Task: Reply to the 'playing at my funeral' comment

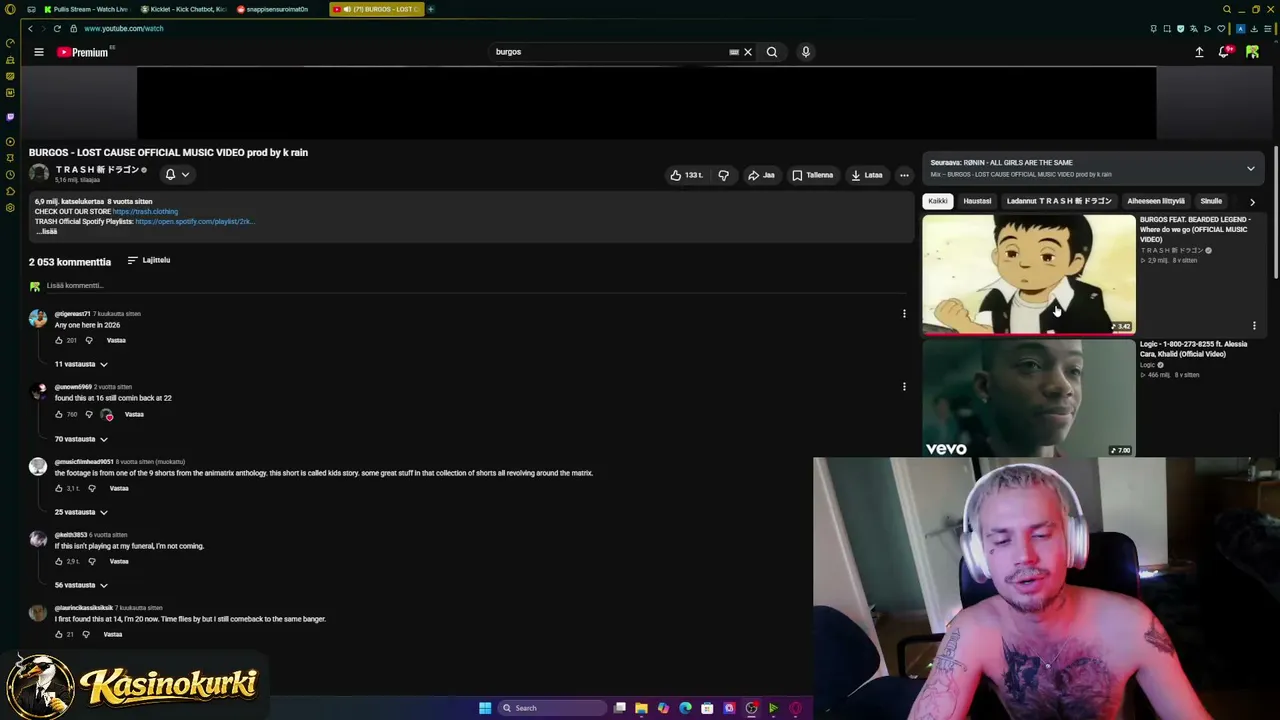Action: pos(119,561)
